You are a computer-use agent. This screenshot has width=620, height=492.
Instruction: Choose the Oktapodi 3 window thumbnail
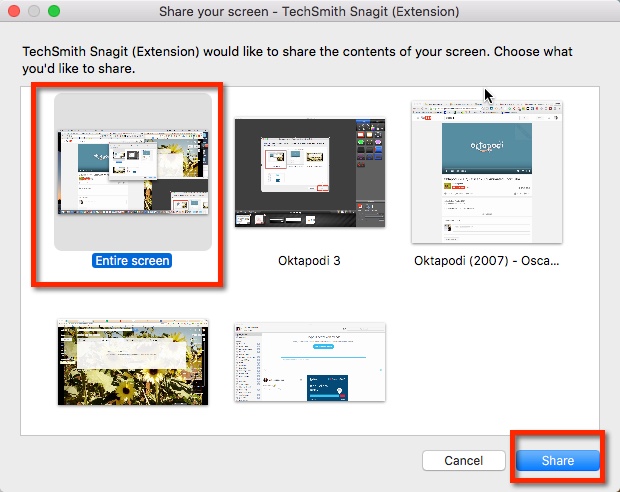tap(309, 172)
